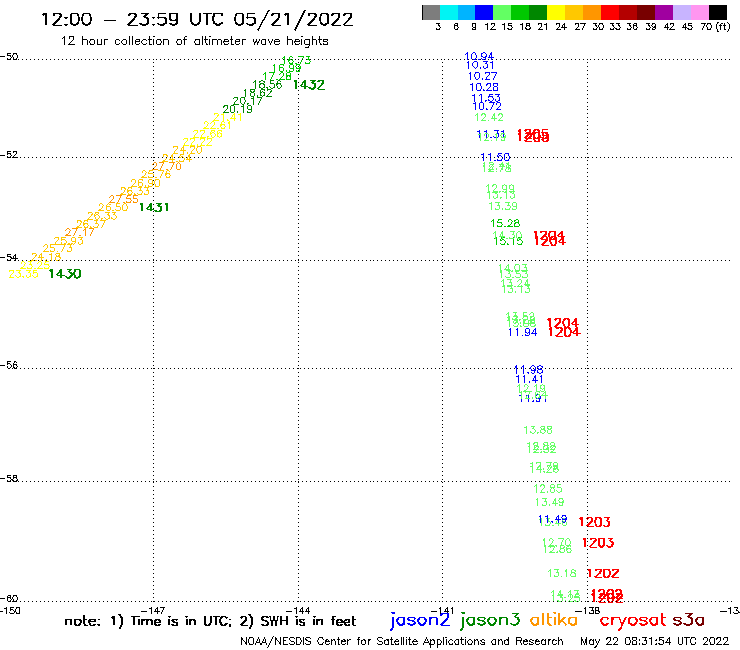Click the 'jason2' satellite legend label

tap(420, 620)
